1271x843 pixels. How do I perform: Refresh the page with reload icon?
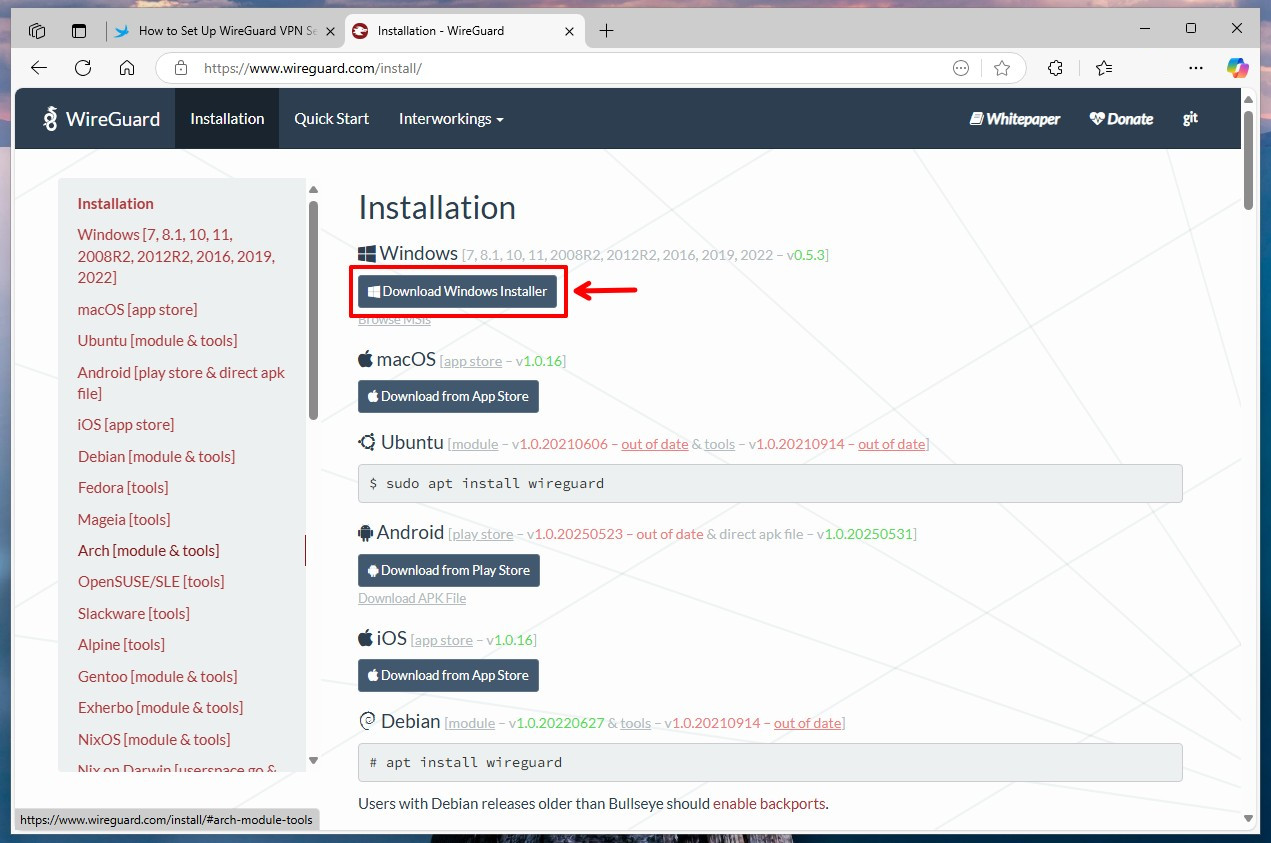coord(83,68)
